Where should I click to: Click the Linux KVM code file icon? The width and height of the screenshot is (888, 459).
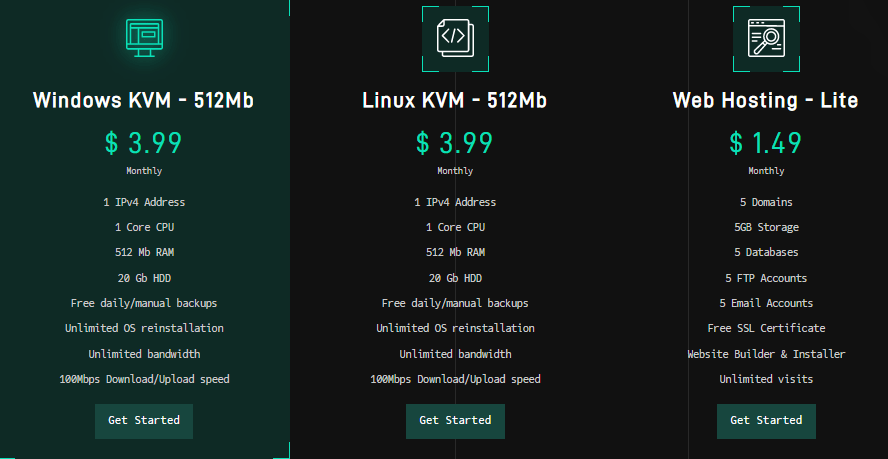[x=455, y=39]
